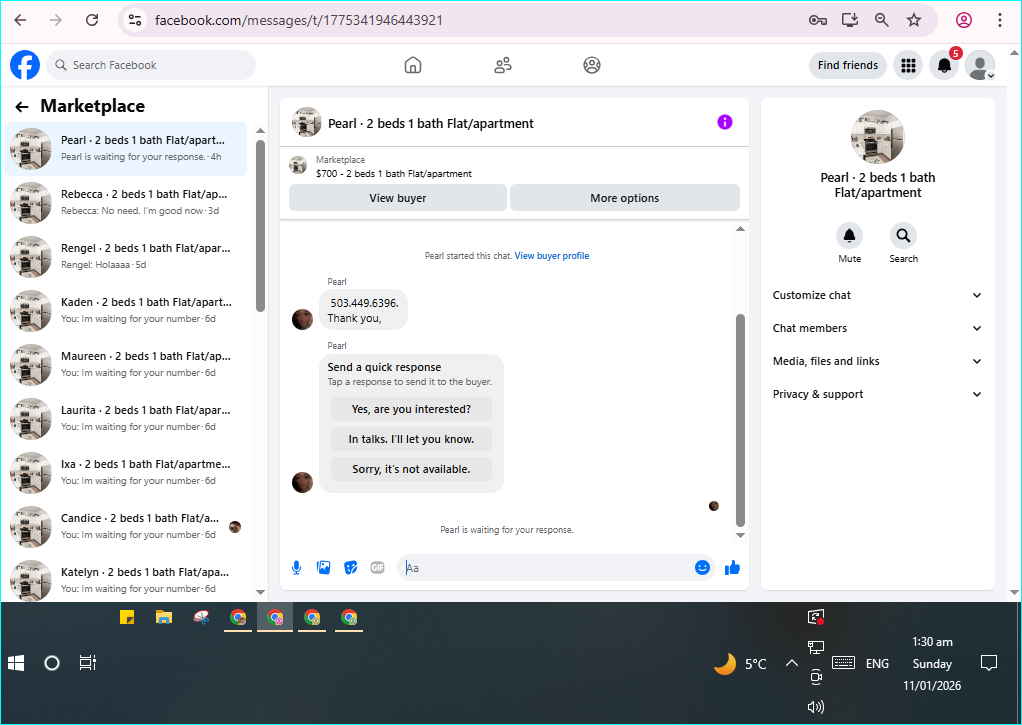The height and width of the screenshot is (725, 1022).
Task: Open the Pearl conversation in the list
Action: [x=126, y=149]
